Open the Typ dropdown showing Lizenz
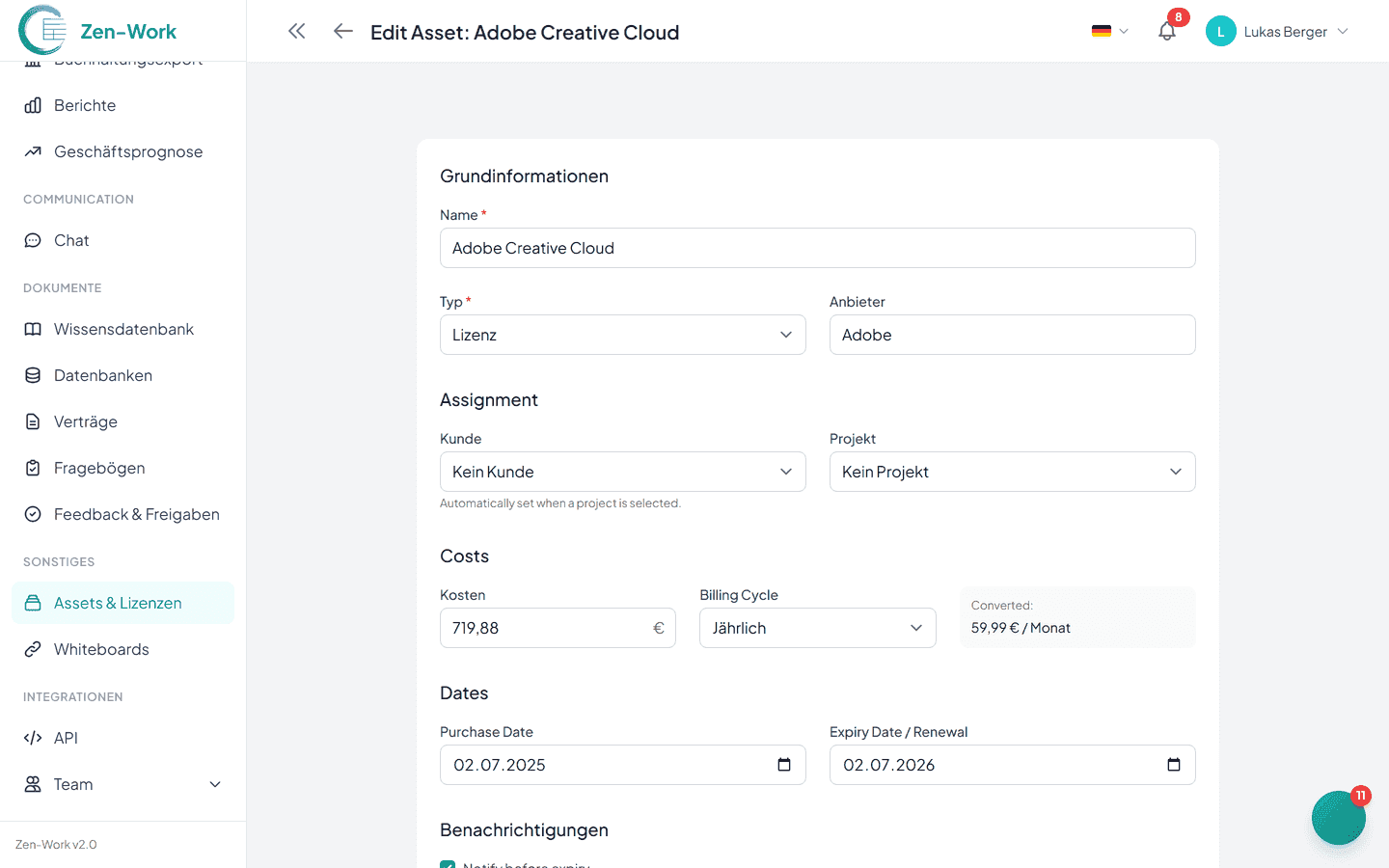This screenshot has height=868, width=1389. [x=623, y=335]
